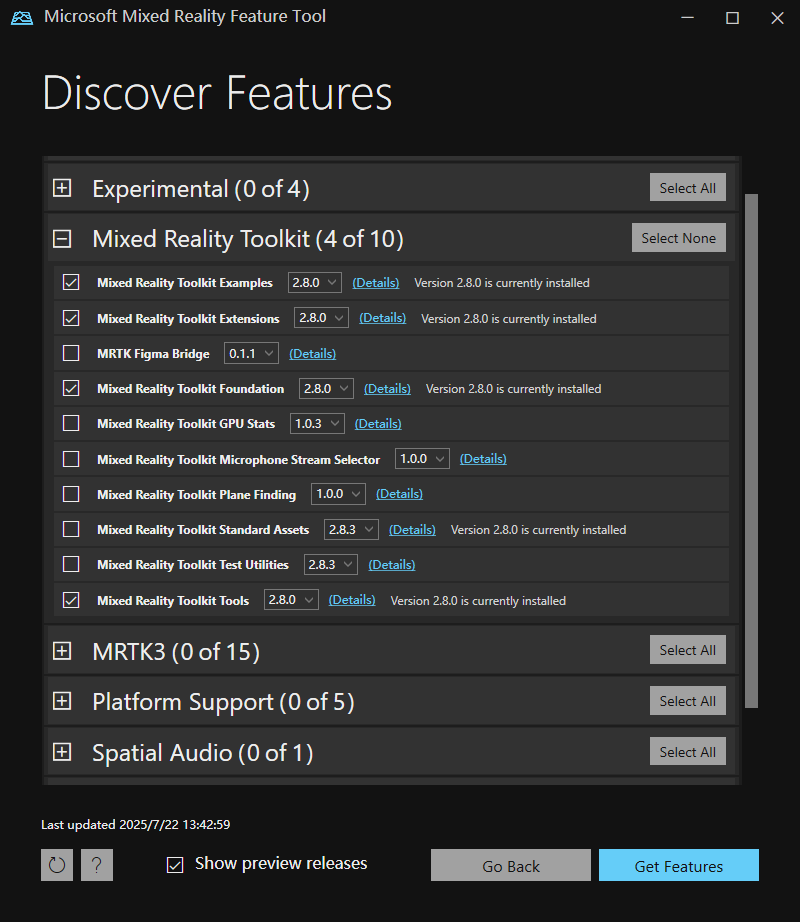Screen dimensions: 800x922
Task: Open Plane Finding version dropdown
Action: tap(338, 494)
